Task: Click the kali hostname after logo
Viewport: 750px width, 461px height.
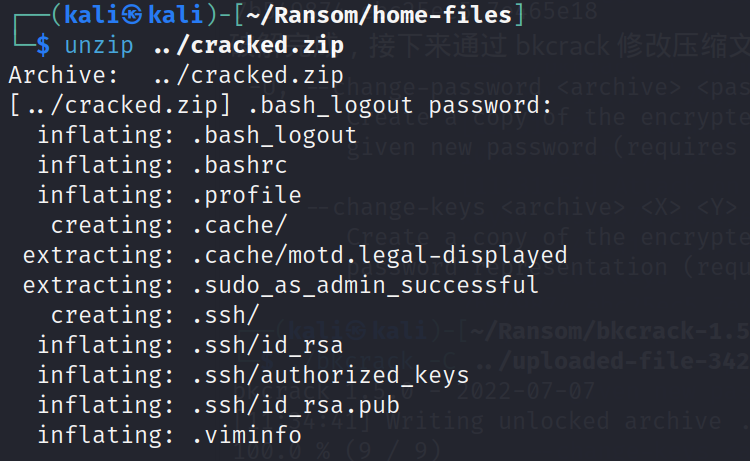Action: point(175,15)
